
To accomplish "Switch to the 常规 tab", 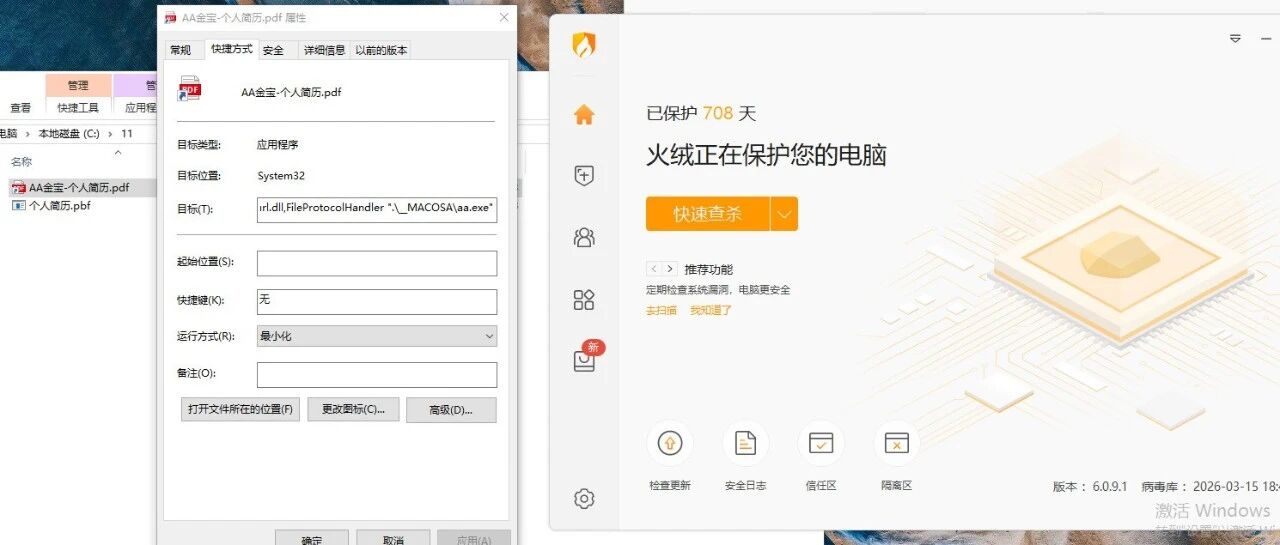I will (180, 50).
